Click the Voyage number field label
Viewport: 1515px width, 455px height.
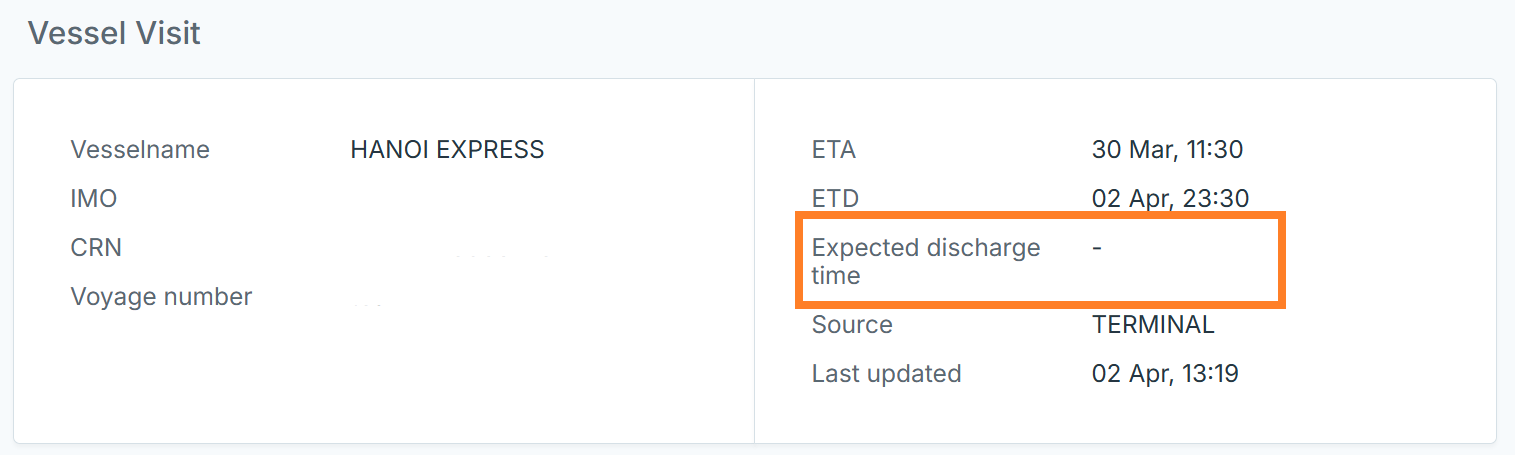click(x=161, y=297)
